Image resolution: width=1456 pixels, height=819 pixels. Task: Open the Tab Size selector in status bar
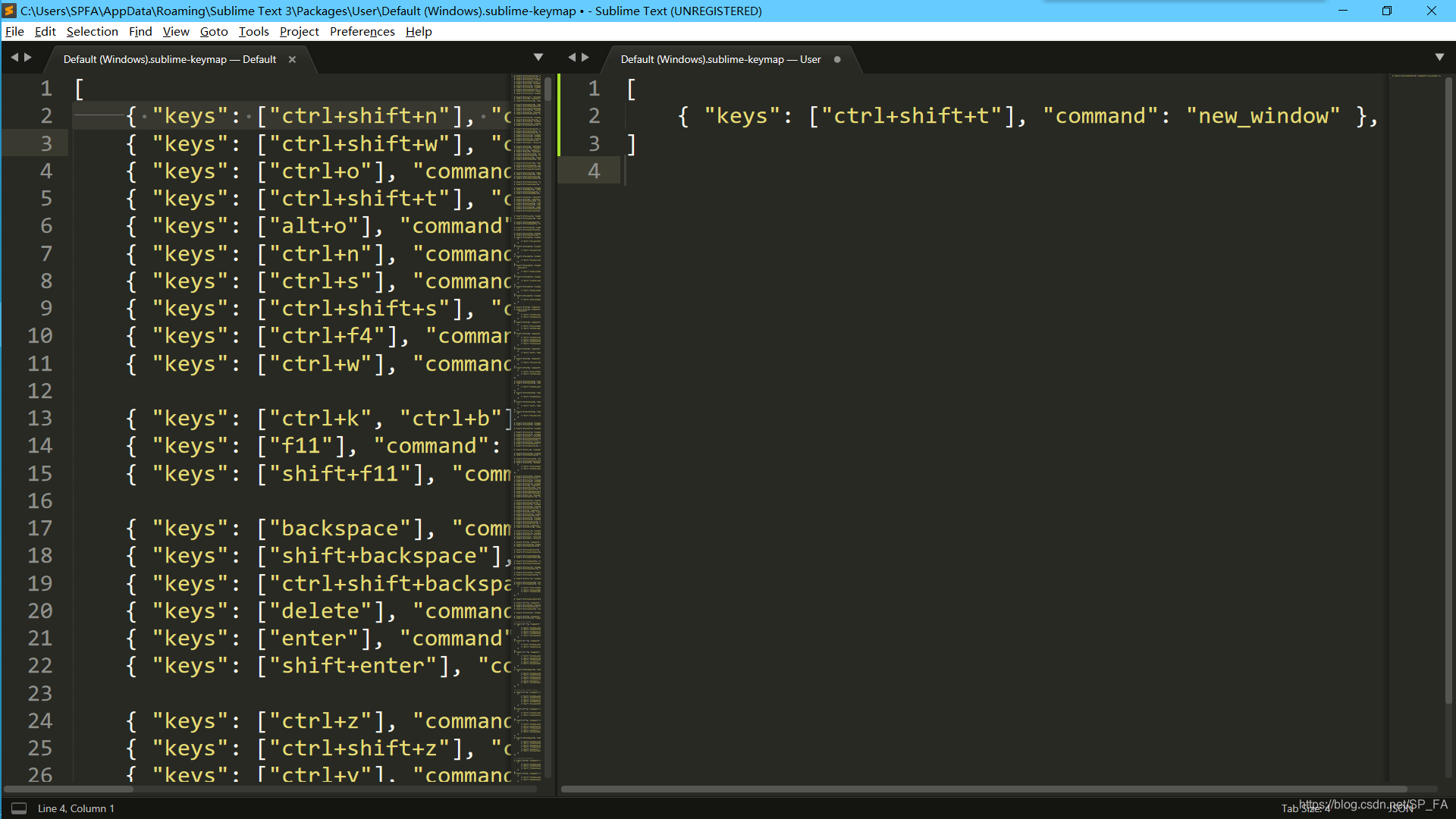[x=1306, y=808]
